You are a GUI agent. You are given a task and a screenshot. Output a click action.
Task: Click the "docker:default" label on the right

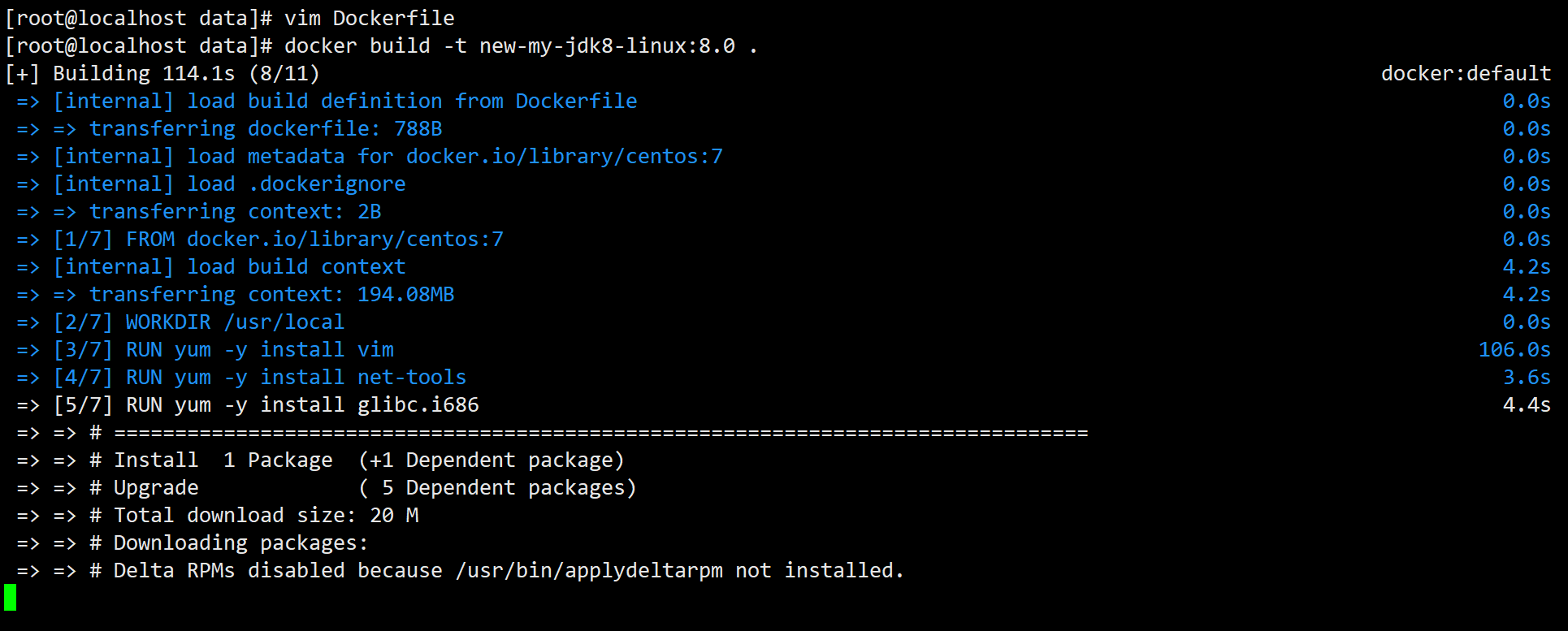(x=1466, y=73)
